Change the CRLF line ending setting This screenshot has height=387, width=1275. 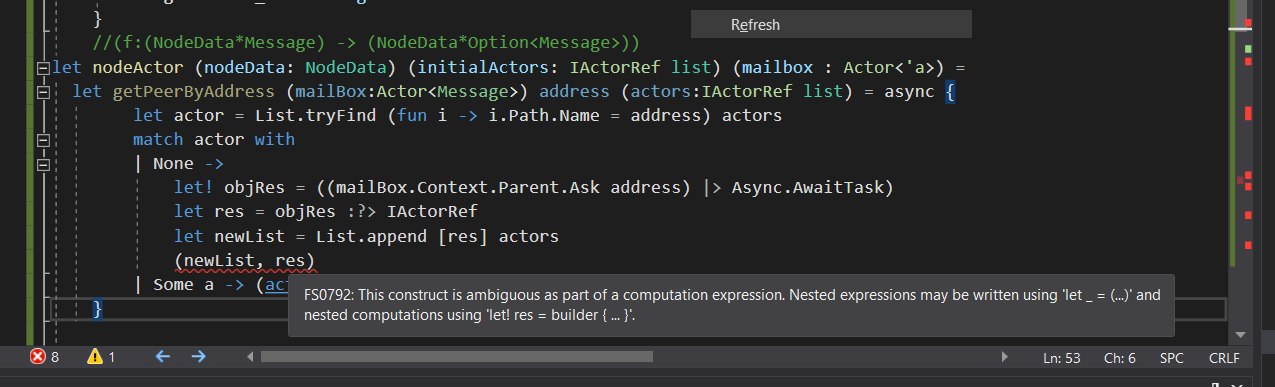coord(1224,357)
